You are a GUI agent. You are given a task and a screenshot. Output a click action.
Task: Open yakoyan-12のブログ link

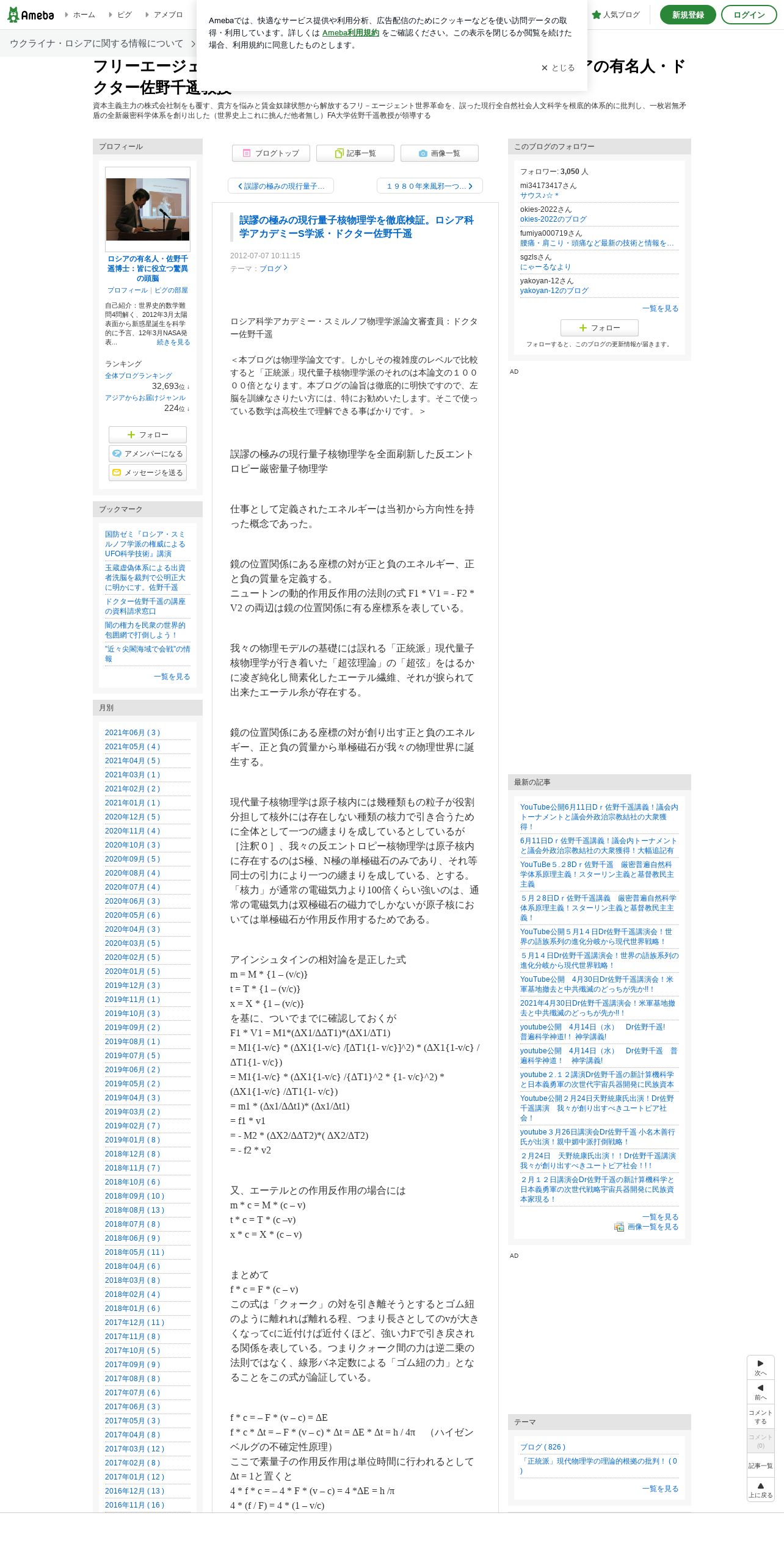click(554, 291)
